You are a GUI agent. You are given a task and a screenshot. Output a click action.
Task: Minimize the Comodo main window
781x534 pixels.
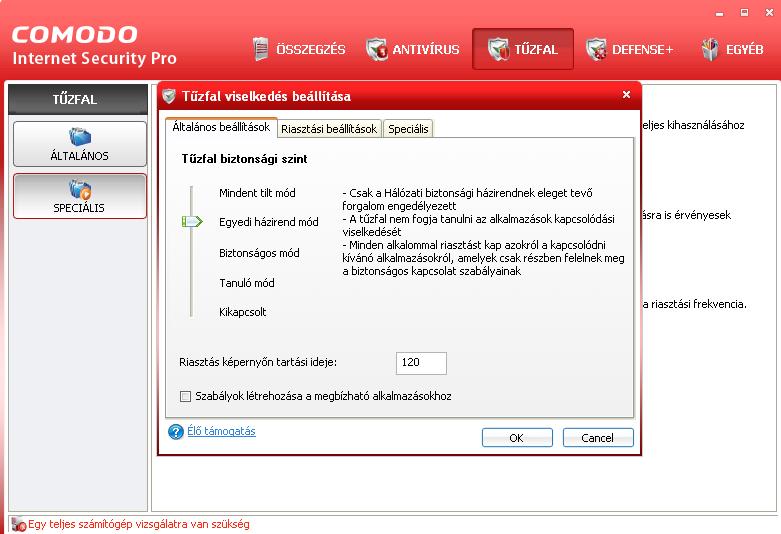pyautogui.click(x=719, y=13)
